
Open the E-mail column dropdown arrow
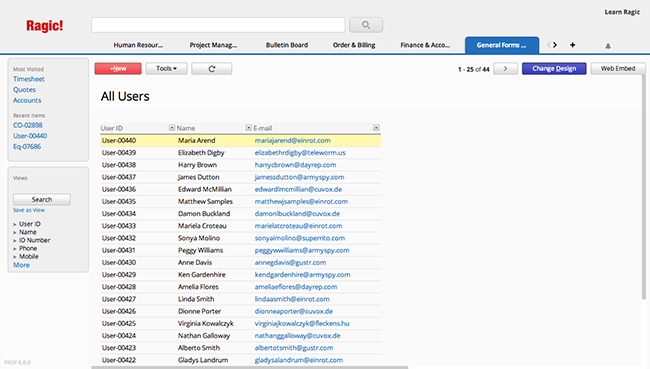376,128
